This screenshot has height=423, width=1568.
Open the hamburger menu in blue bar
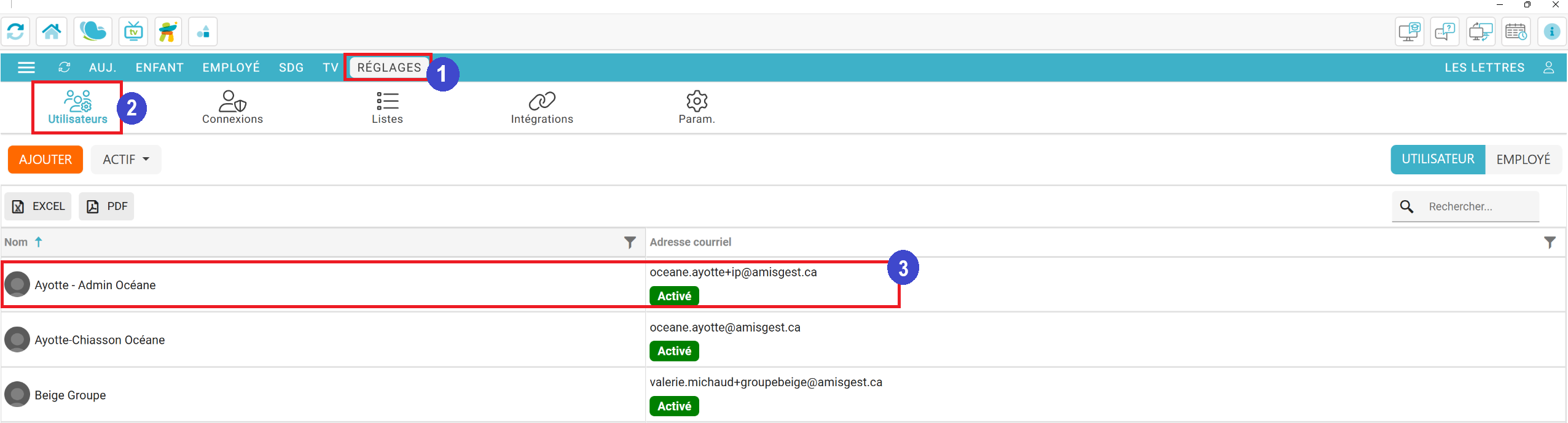(x=26, y=68)
